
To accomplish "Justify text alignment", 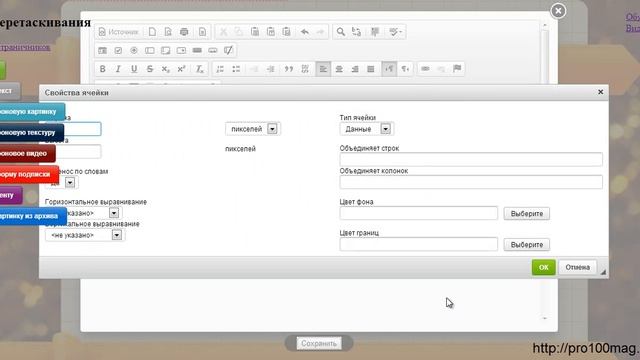I will [x=371, y=69].
